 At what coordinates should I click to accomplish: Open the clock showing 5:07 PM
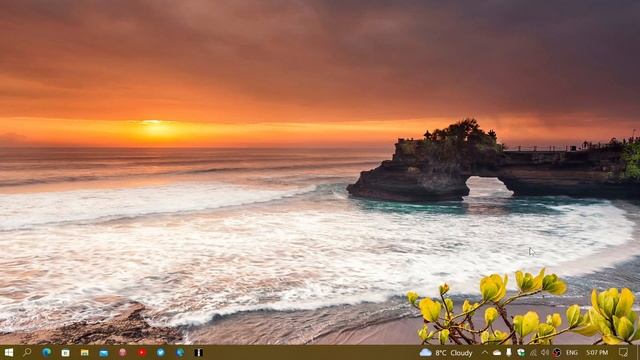[x=597, y=352]
